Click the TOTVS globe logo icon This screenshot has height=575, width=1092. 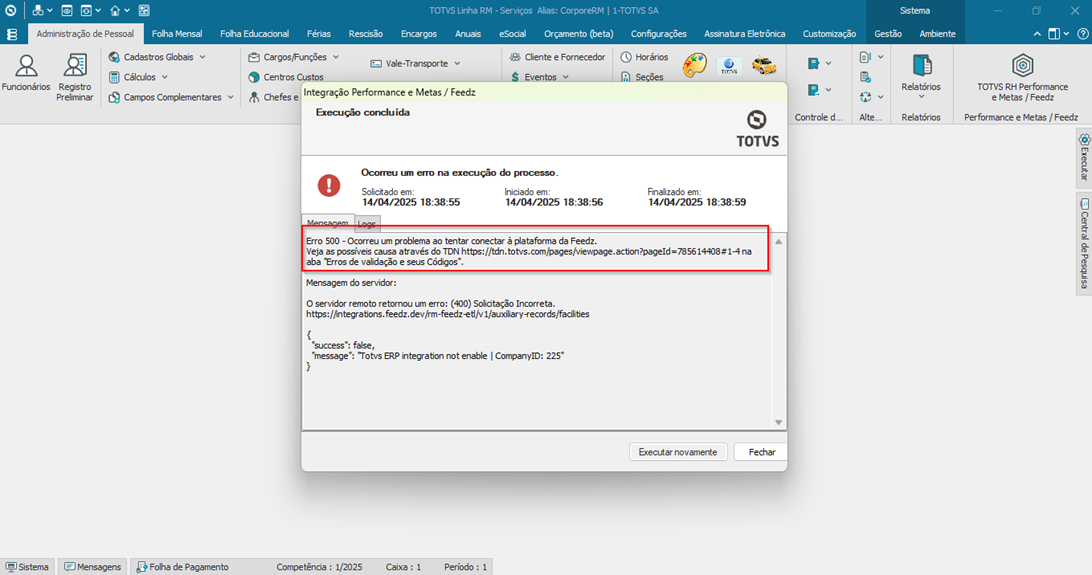point(729,66)
